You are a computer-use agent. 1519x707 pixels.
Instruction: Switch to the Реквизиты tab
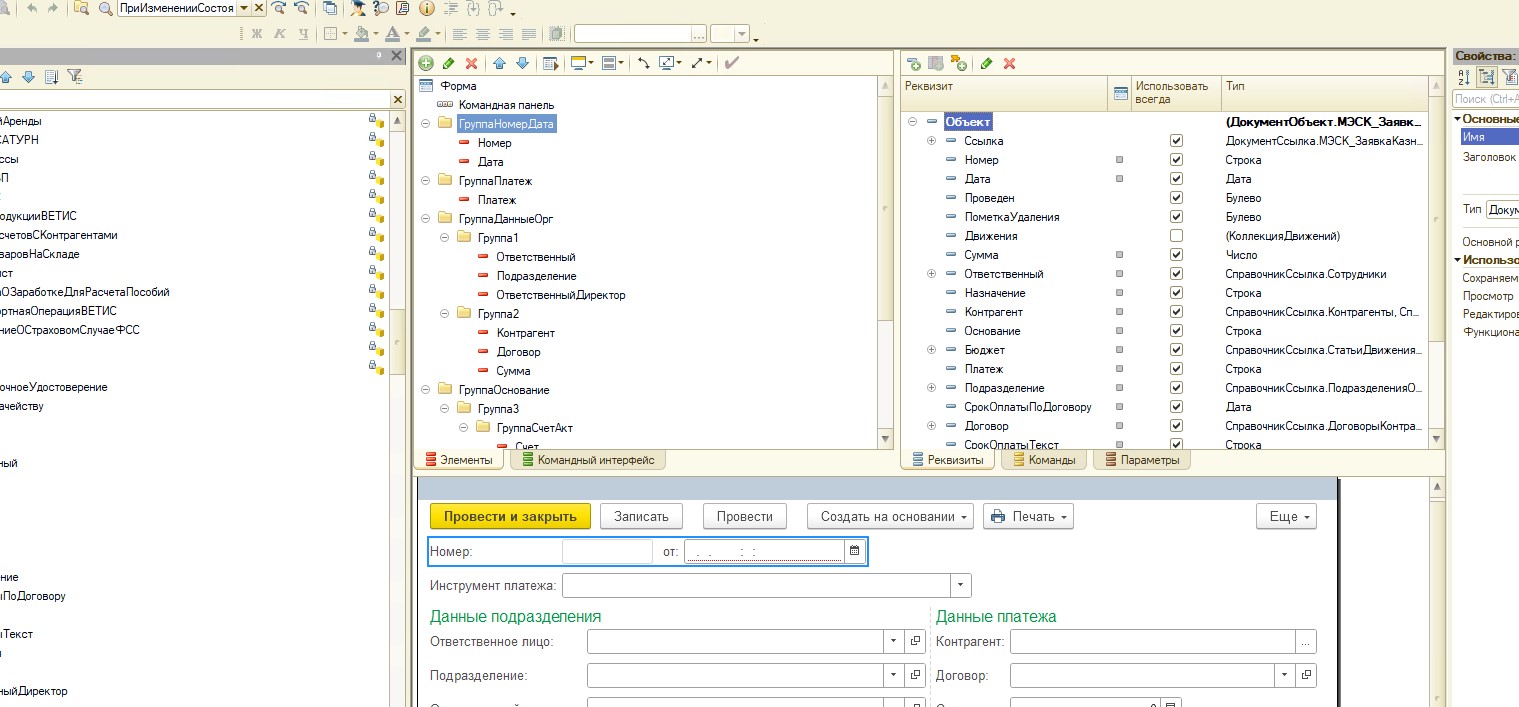[x=947, y=460]
